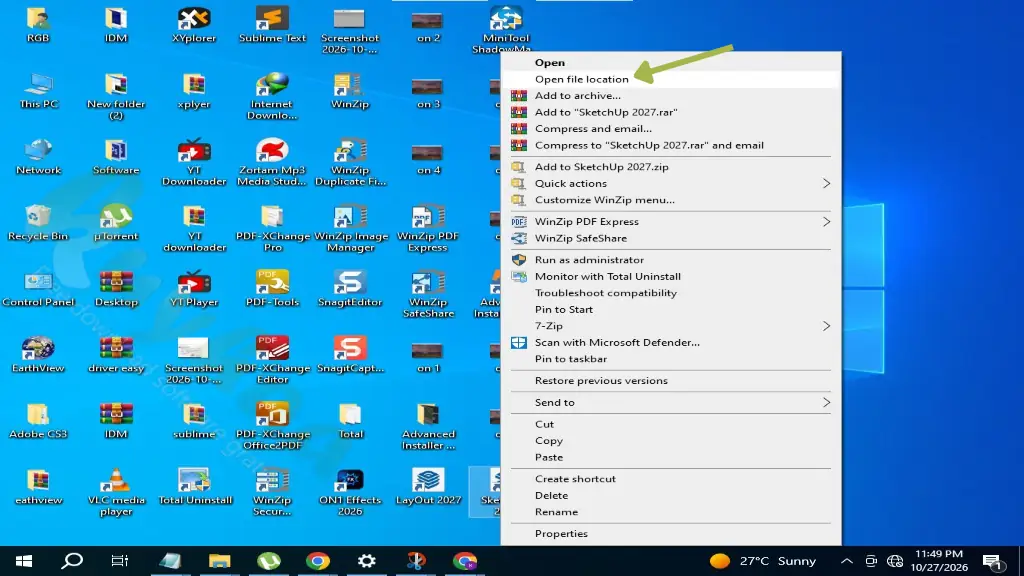1024x576 pixels.
Task: Select the Control Panel desktop icon
Action: pyautogui.click(x=38, y=289)
